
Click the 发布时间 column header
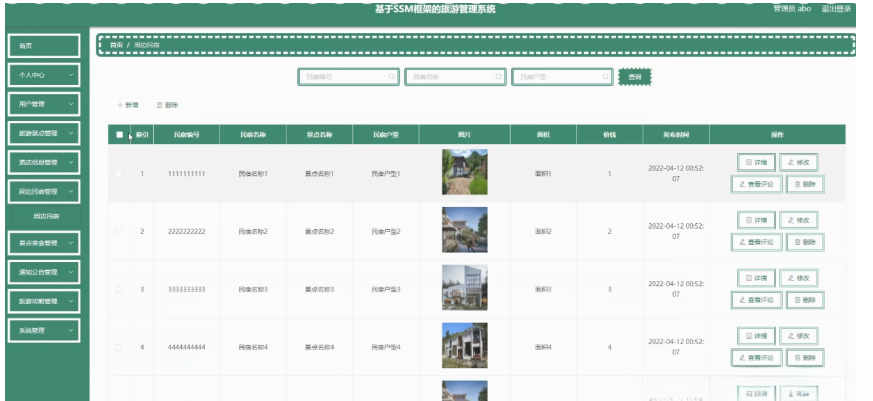[676, 134]
